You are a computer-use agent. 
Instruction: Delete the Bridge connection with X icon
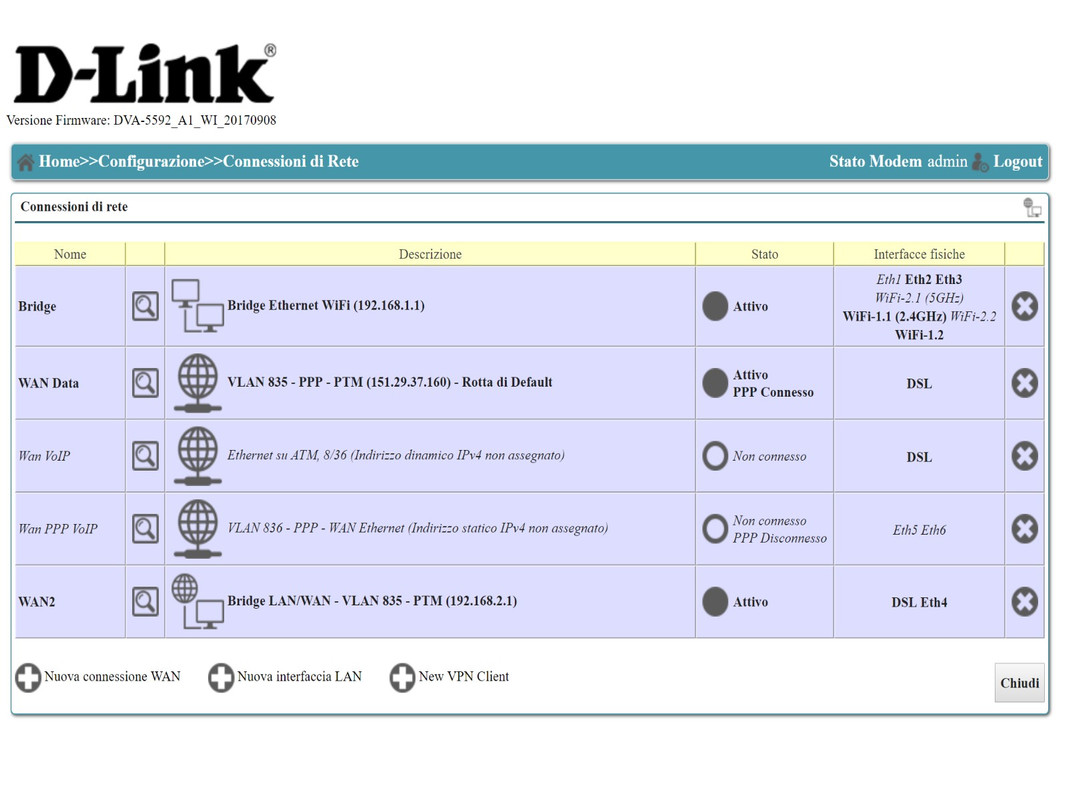[1024, 306]
